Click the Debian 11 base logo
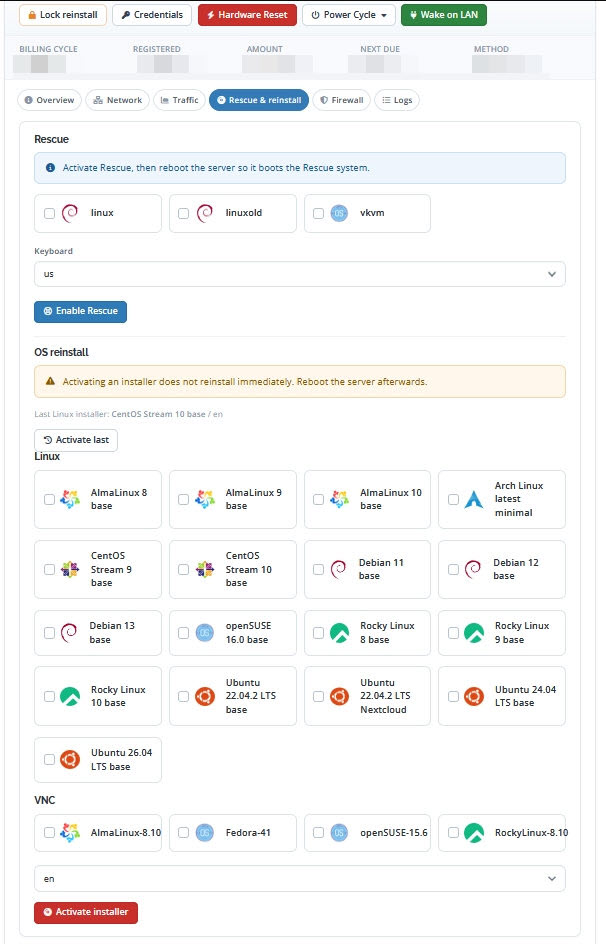 [x=338, y=569]
